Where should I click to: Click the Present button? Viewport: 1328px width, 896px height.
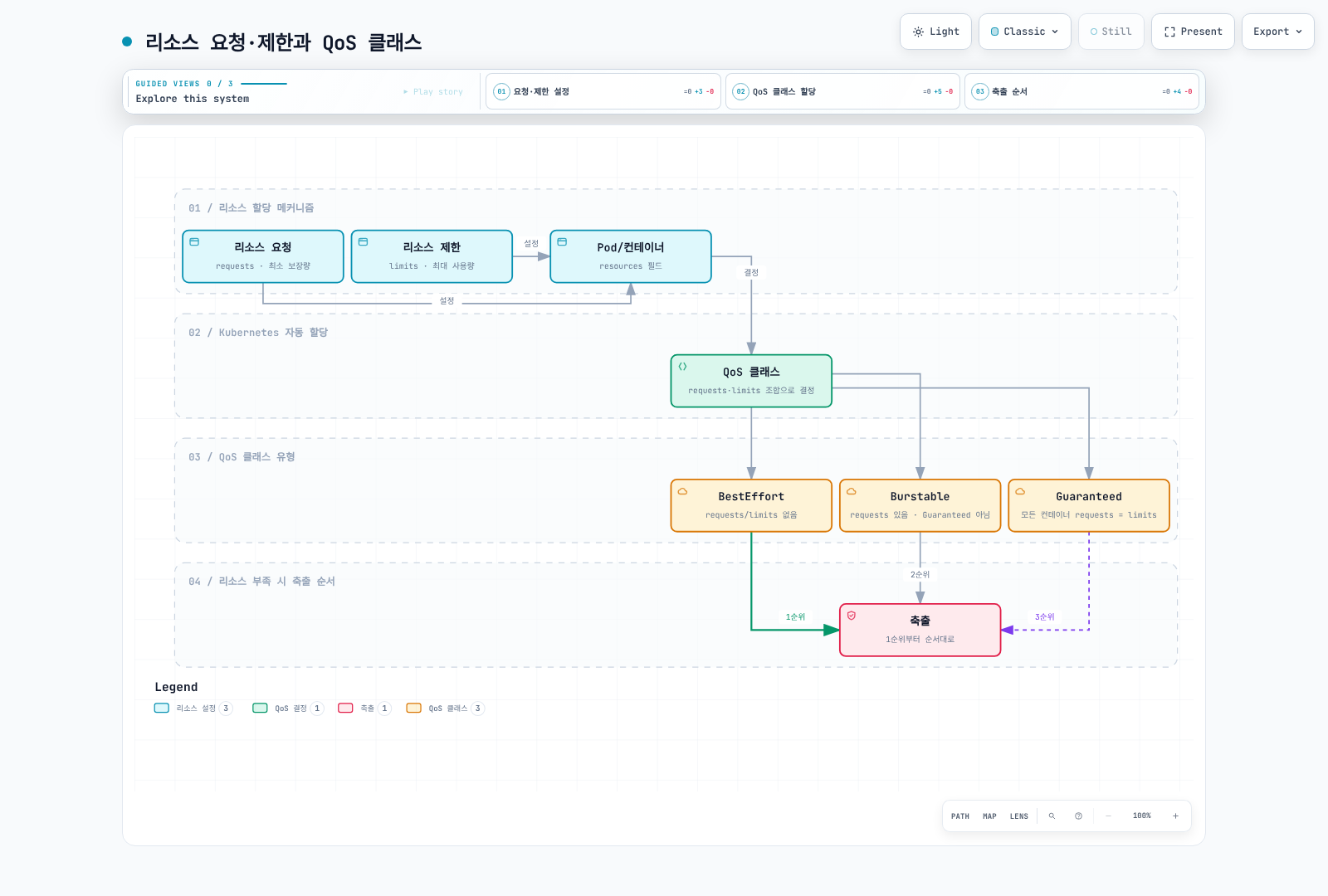pyautogui.click(x=1193, y=32)
